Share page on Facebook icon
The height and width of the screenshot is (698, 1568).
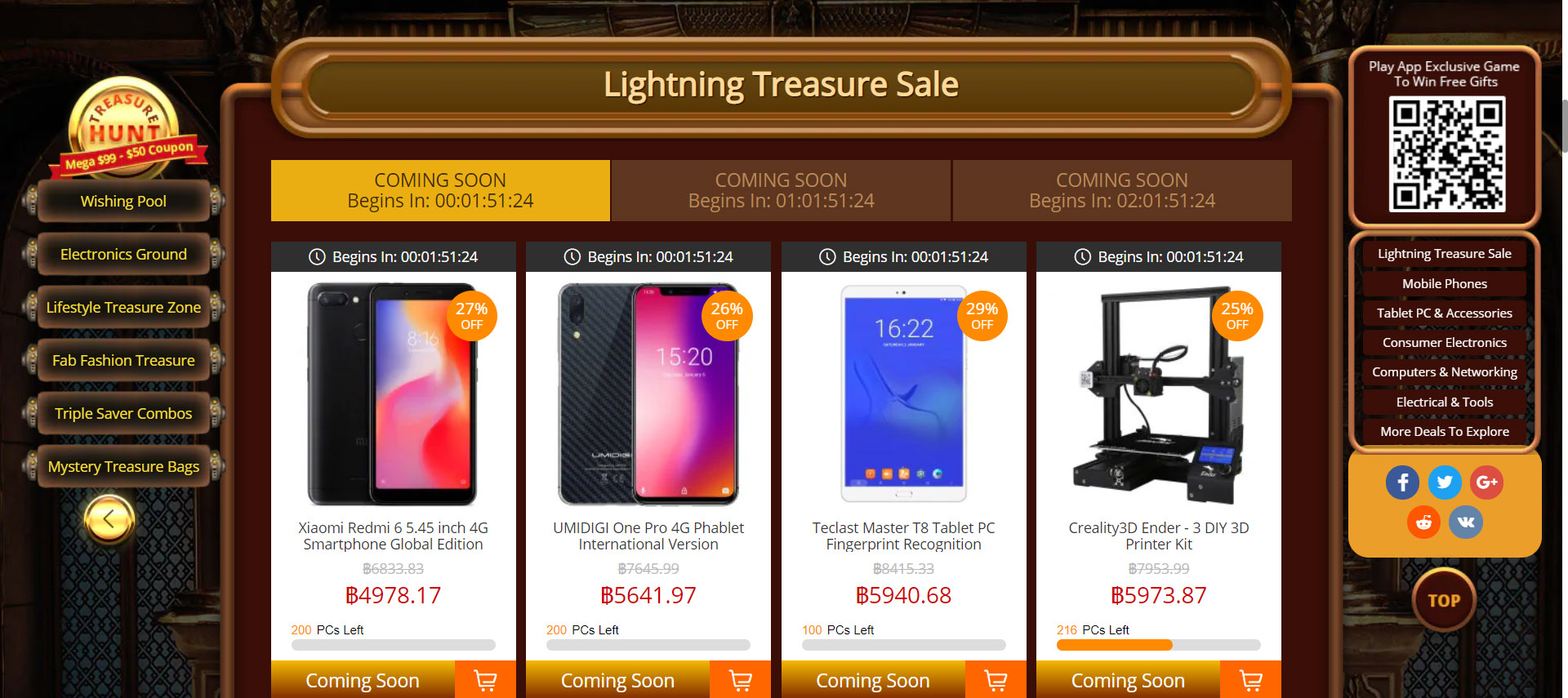pos(1402,482)
